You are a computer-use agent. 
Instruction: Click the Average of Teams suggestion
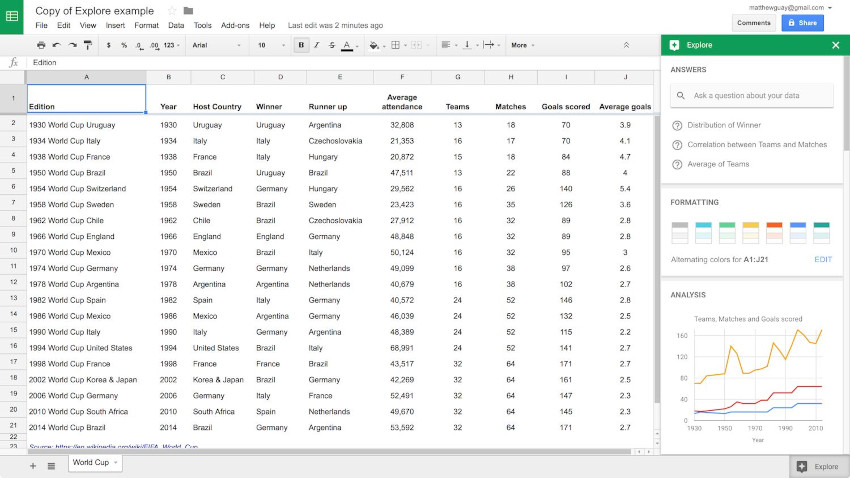coord(718,164)
